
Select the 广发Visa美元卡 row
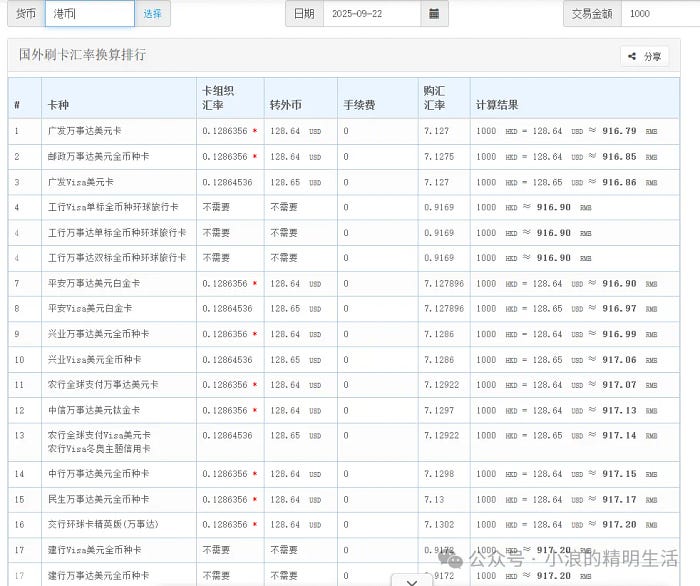(344, 182)
